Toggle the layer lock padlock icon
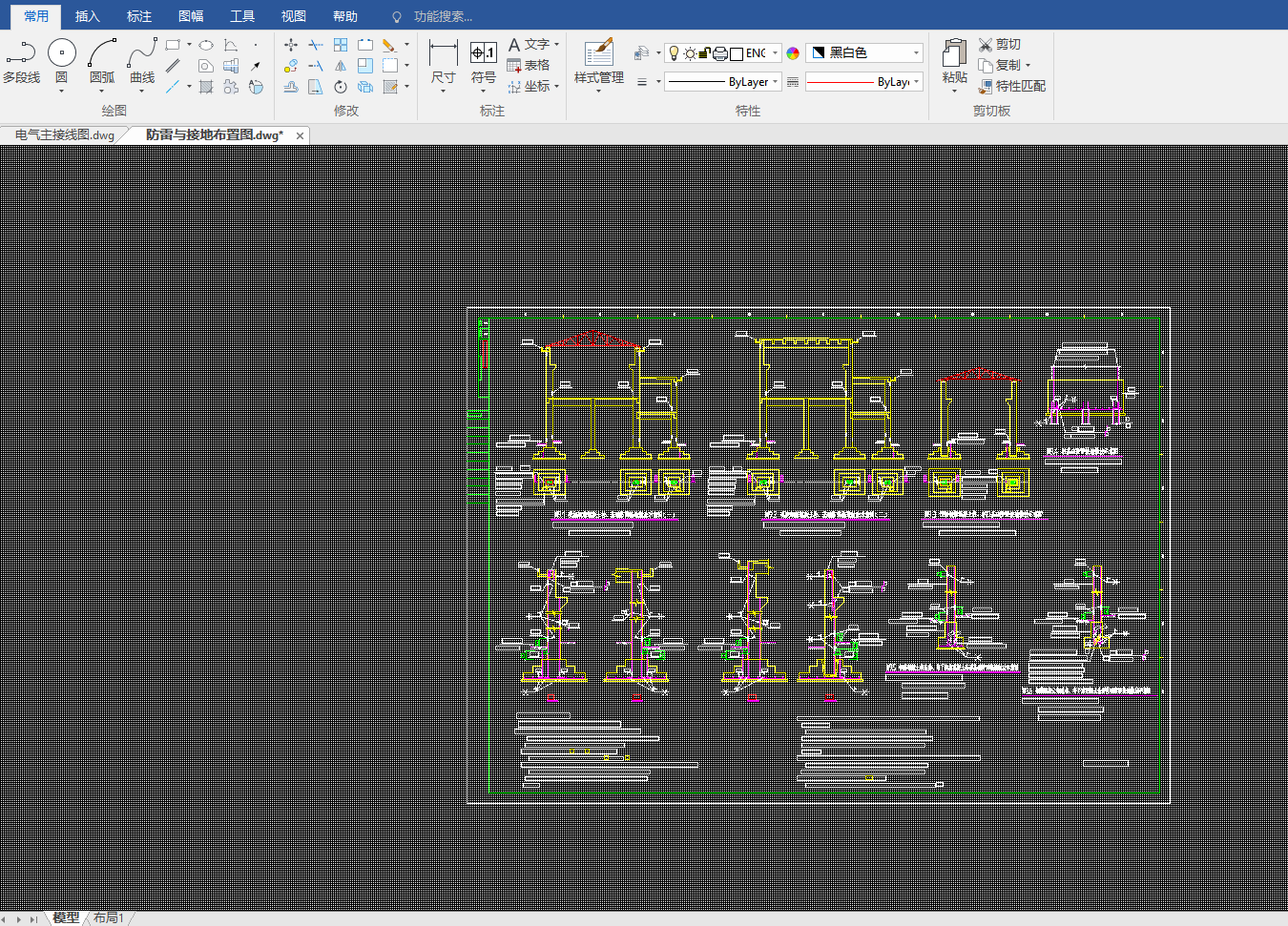 tap(705, 53)
